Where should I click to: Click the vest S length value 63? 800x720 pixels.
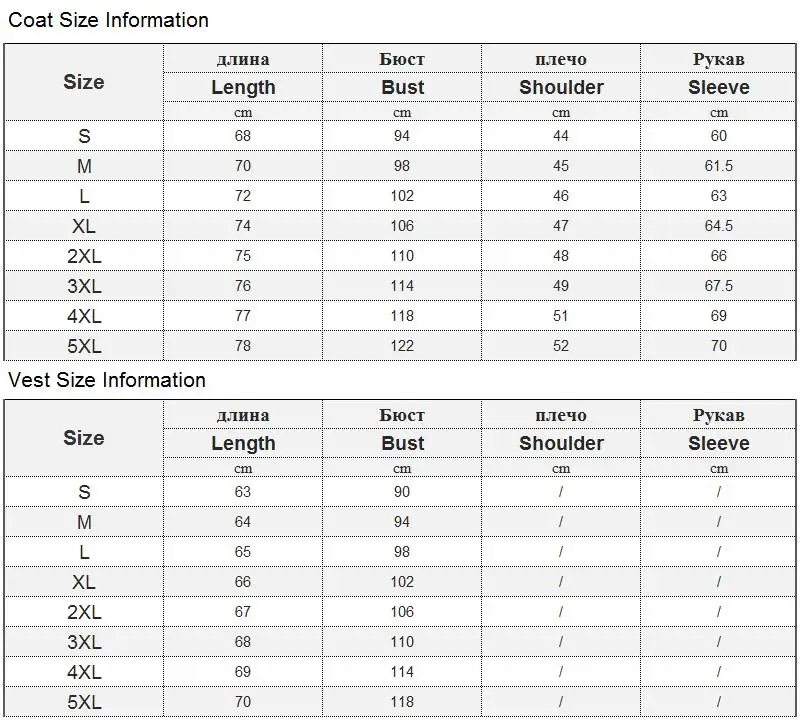tap(243, 492)
